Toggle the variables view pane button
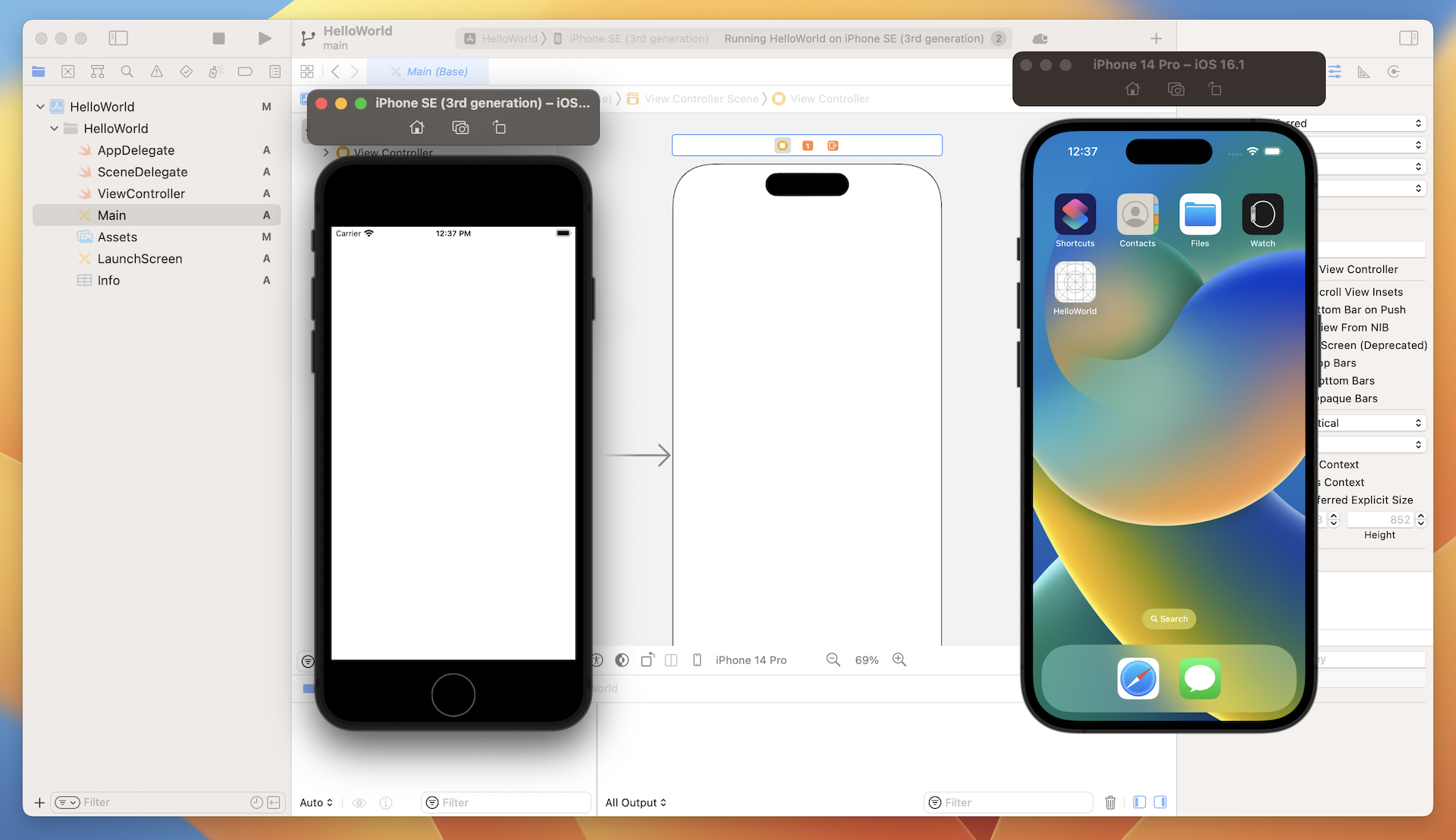Screen dimensions: 1456x840 click(x=1139, y=802)
